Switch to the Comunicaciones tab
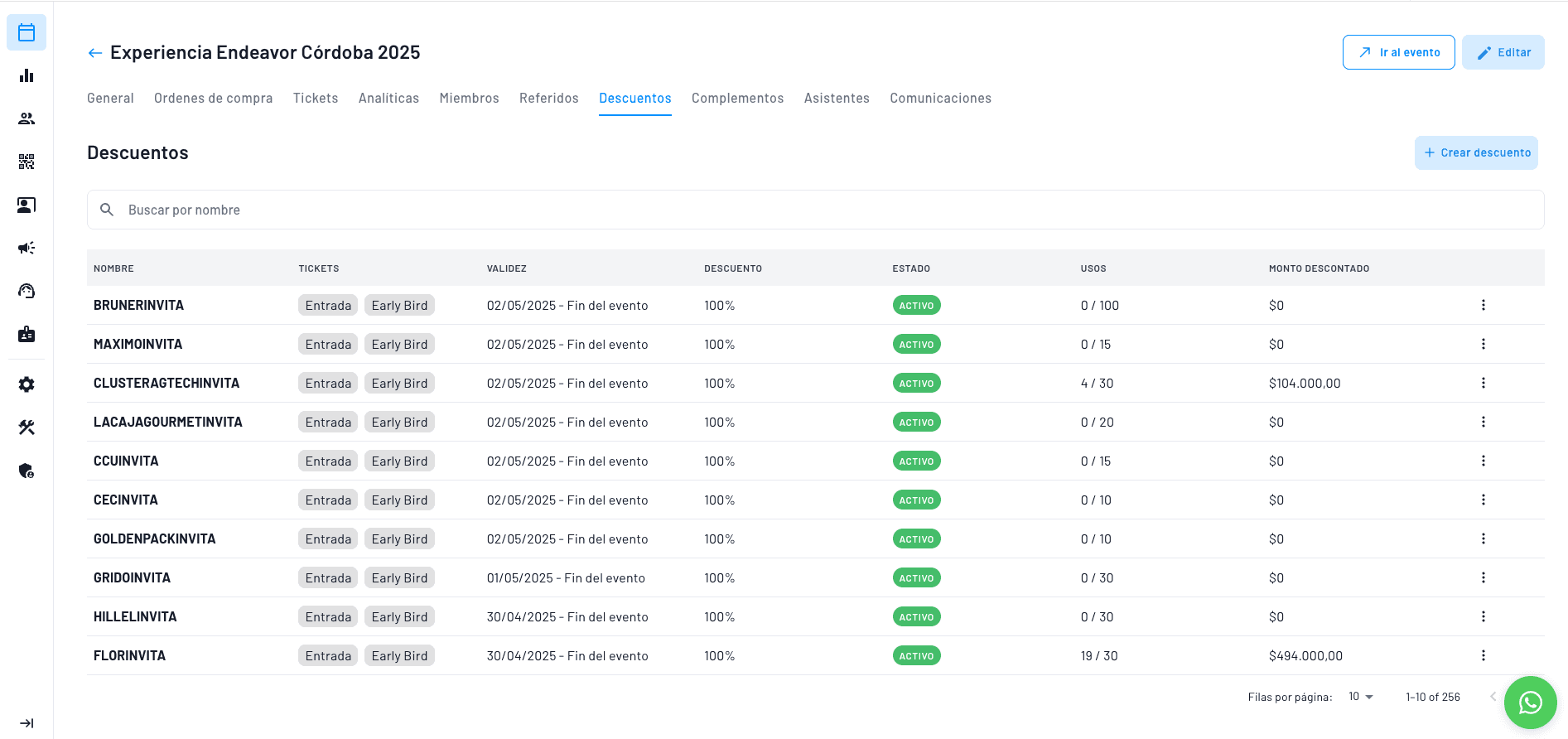The height and width of the screenshot is (739, 1568). coord(941,98)
